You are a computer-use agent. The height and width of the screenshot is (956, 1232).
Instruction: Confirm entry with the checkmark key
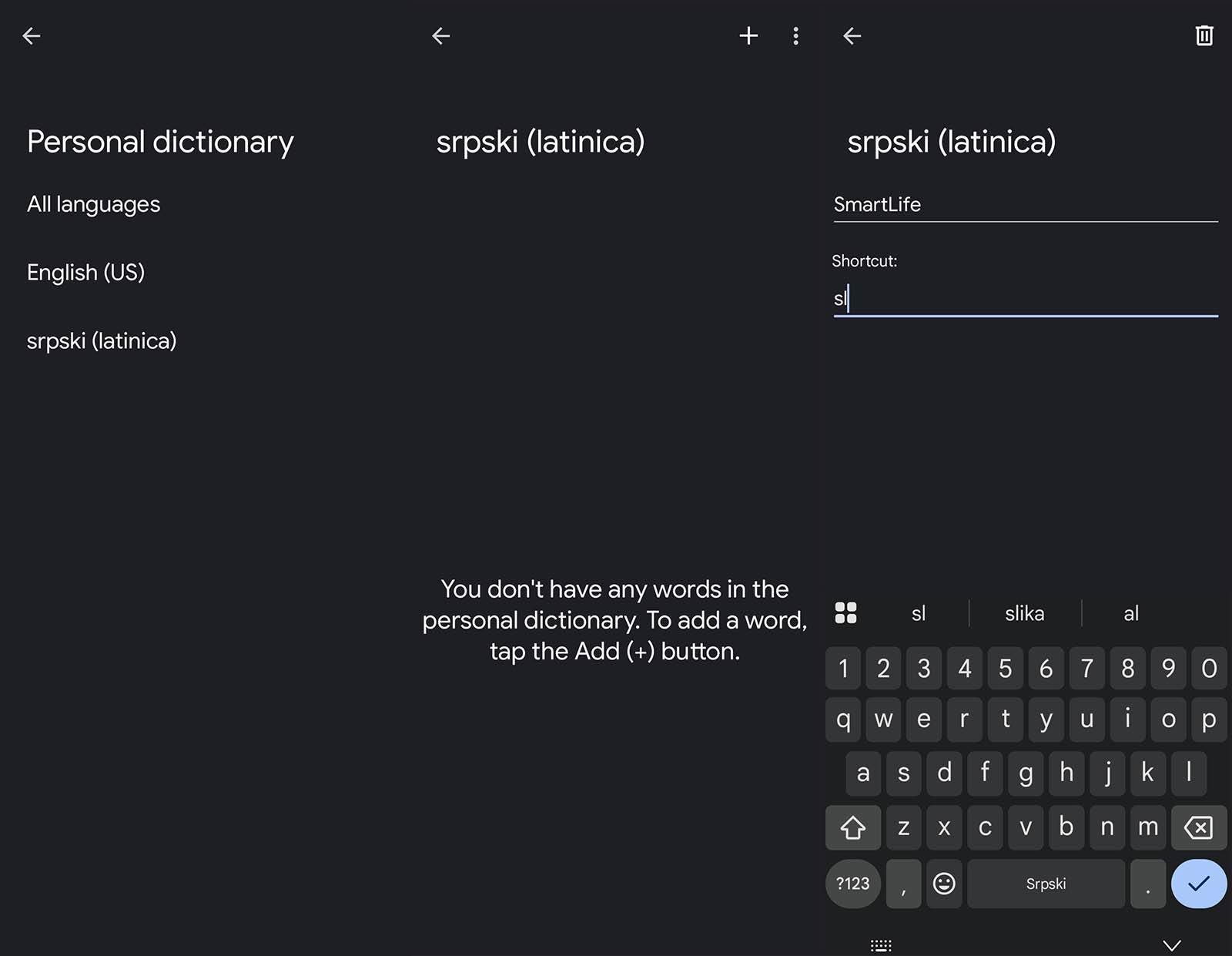(1198, 884)
